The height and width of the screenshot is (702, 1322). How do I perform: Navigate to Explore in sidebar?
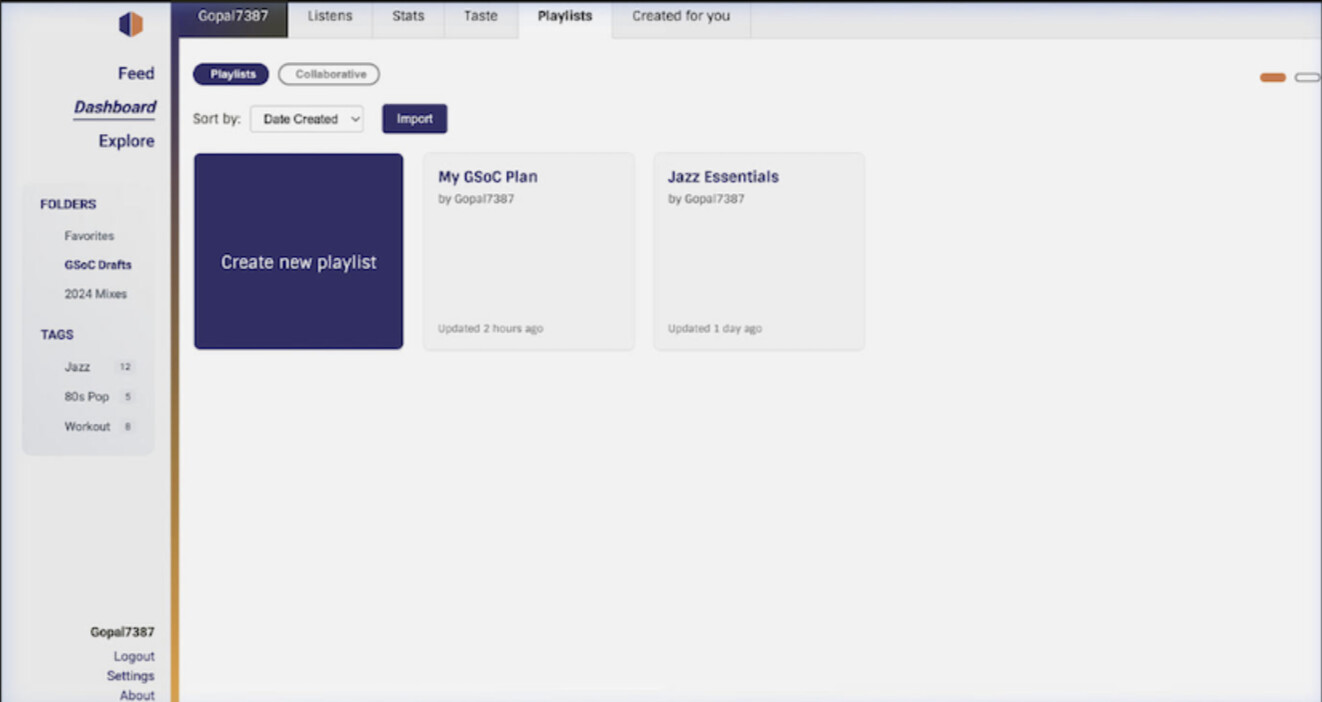(x=126, y=141)
